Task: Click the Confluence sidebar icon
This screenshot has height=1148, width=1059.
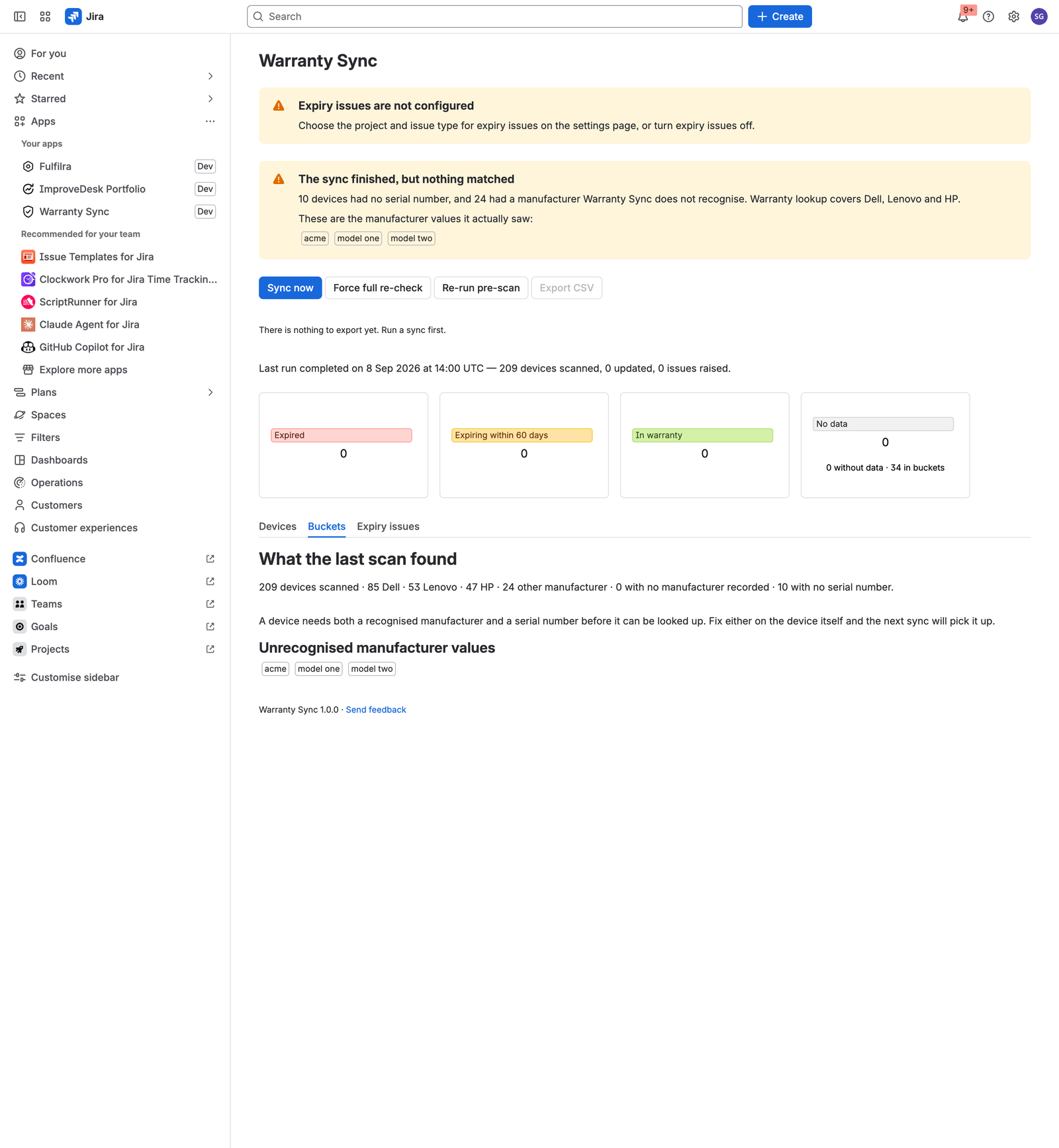Action: click(x=20, y=559)
